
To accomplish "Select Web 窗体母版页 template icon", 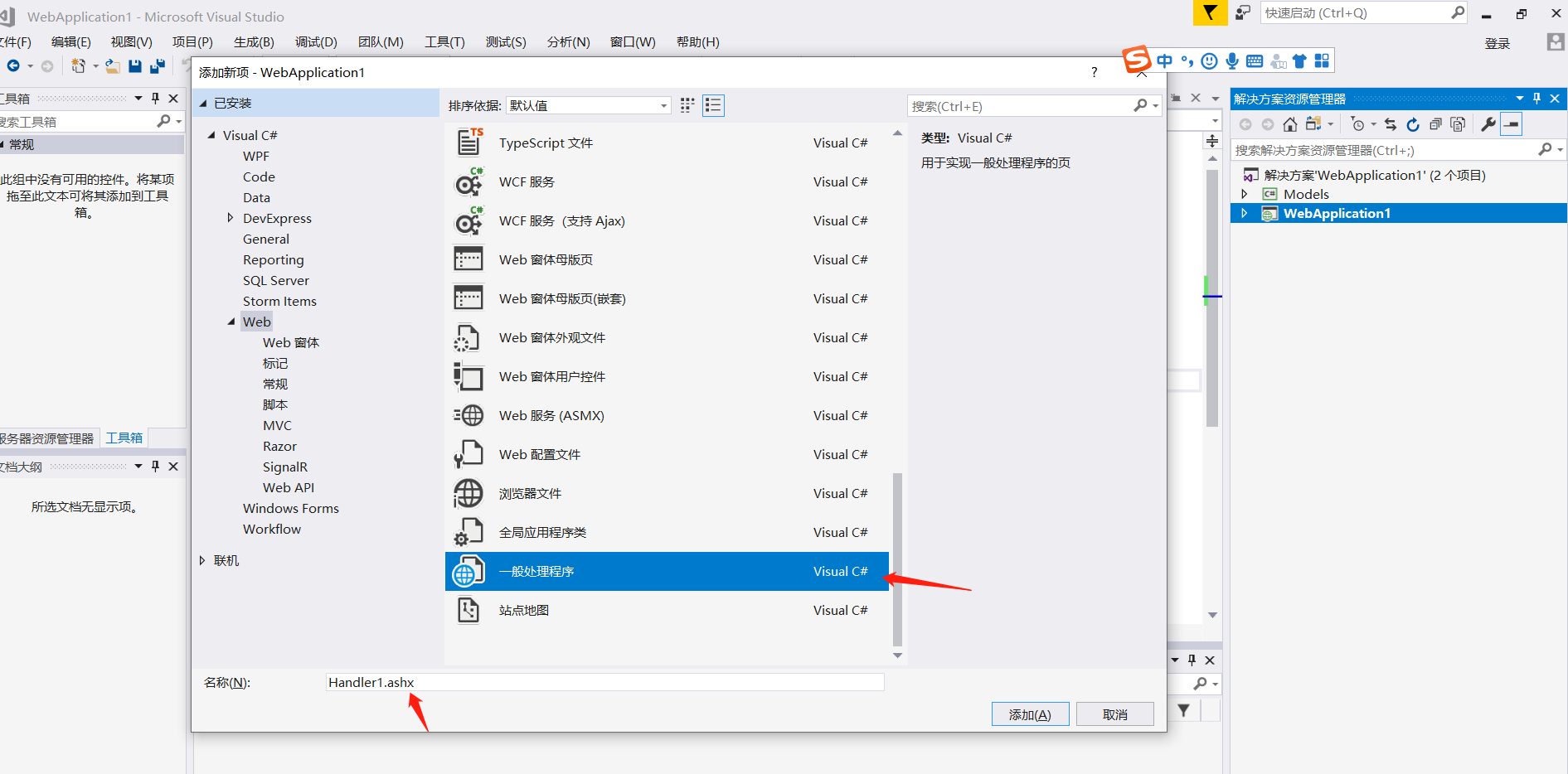I will point(469,259).
